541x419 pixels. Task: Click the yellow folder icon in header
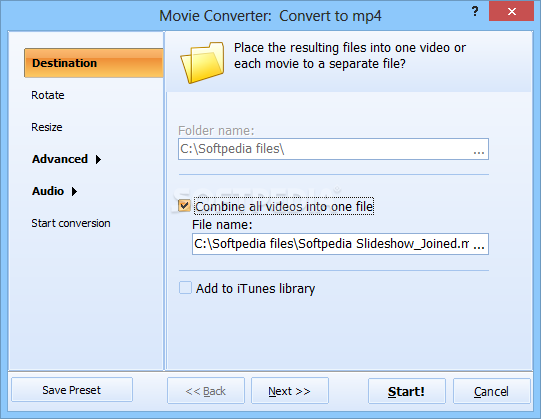pos(202,62)
